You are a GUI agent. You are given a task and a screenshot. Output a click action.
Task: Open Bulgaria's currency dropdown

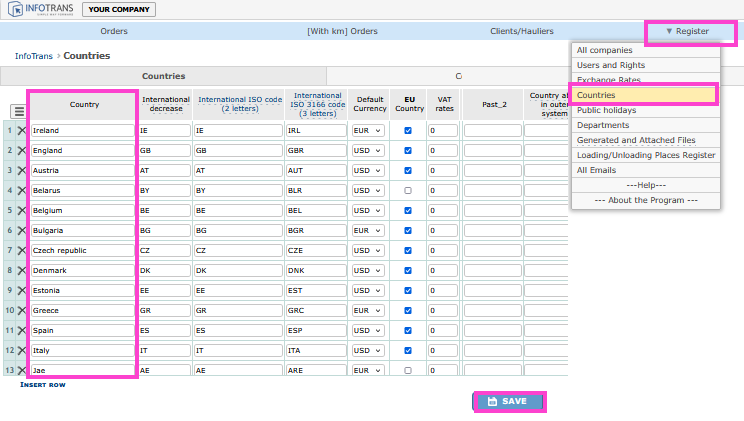point(368,230)
